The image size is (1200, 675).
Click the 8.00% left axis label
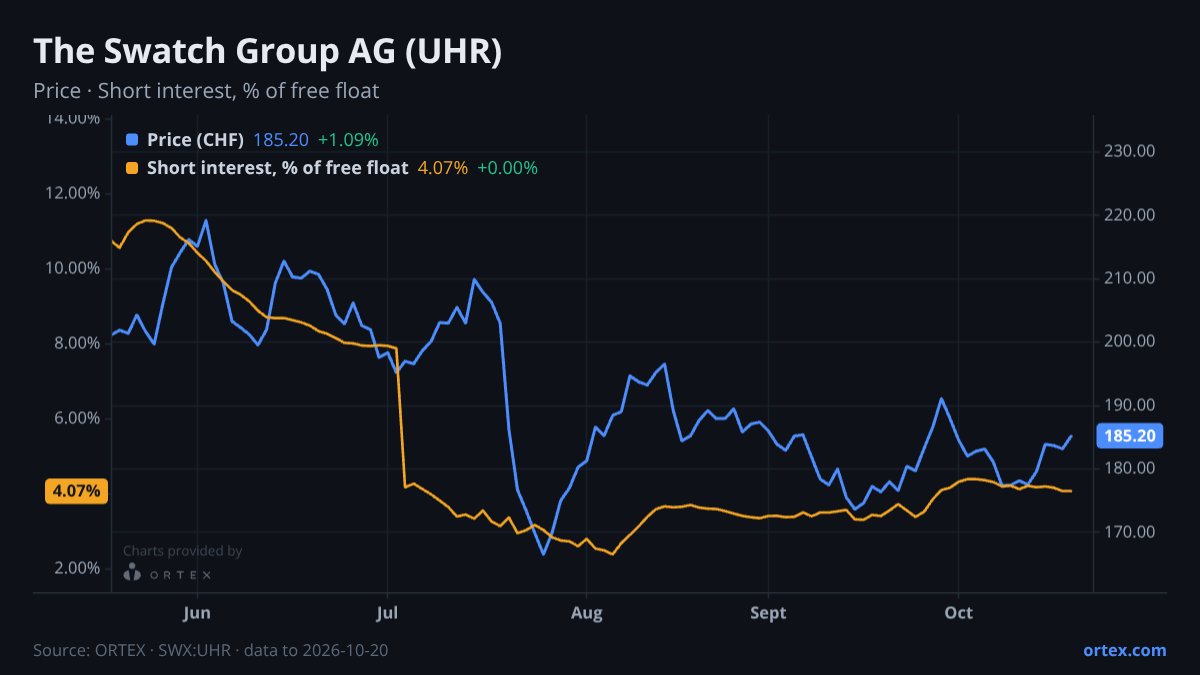pyautogui.click(x=77, y=343)
